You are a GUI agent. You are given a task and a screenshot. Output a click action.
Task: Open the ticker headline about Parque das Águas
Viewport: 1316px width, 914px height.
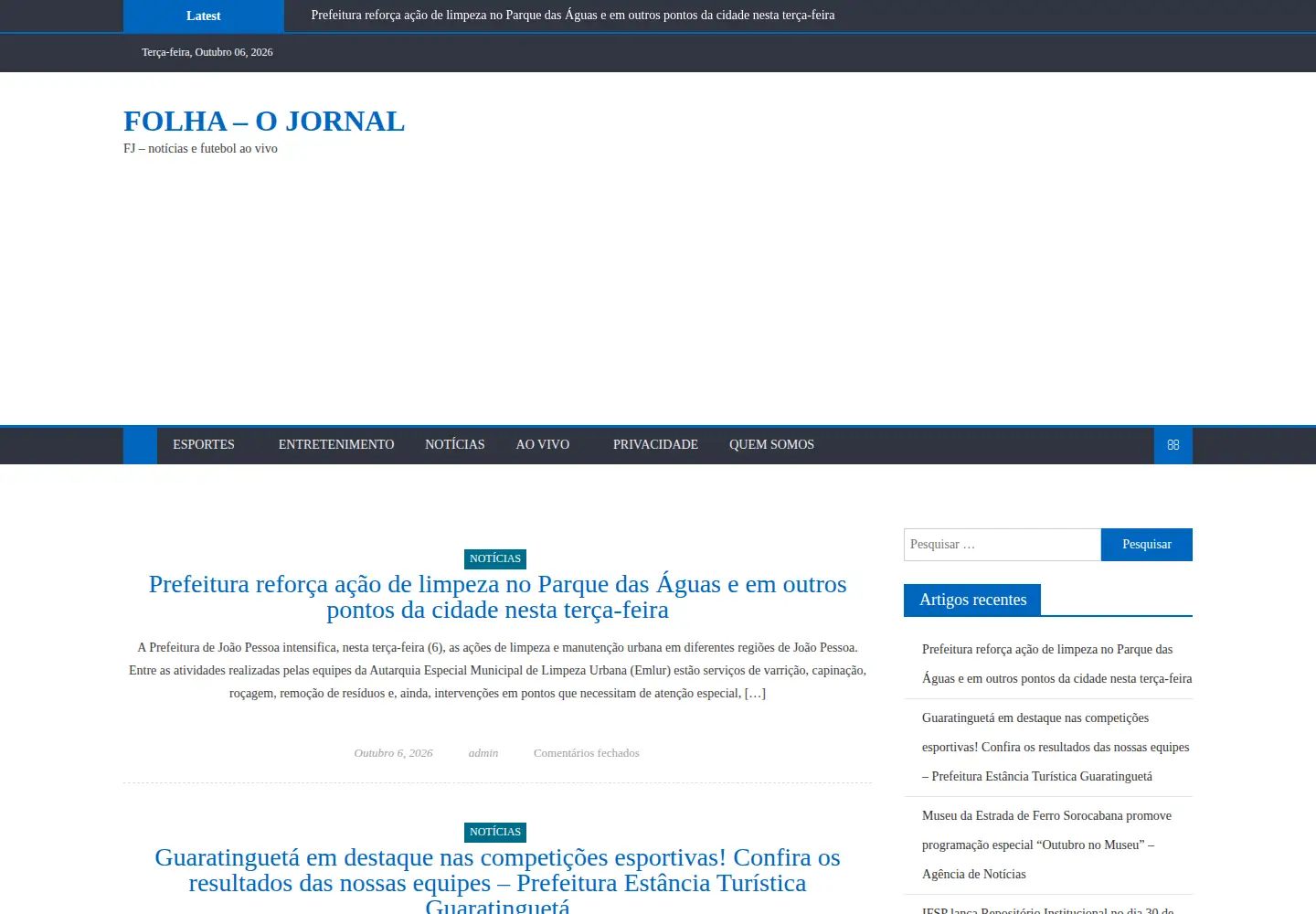pos(573,16)
